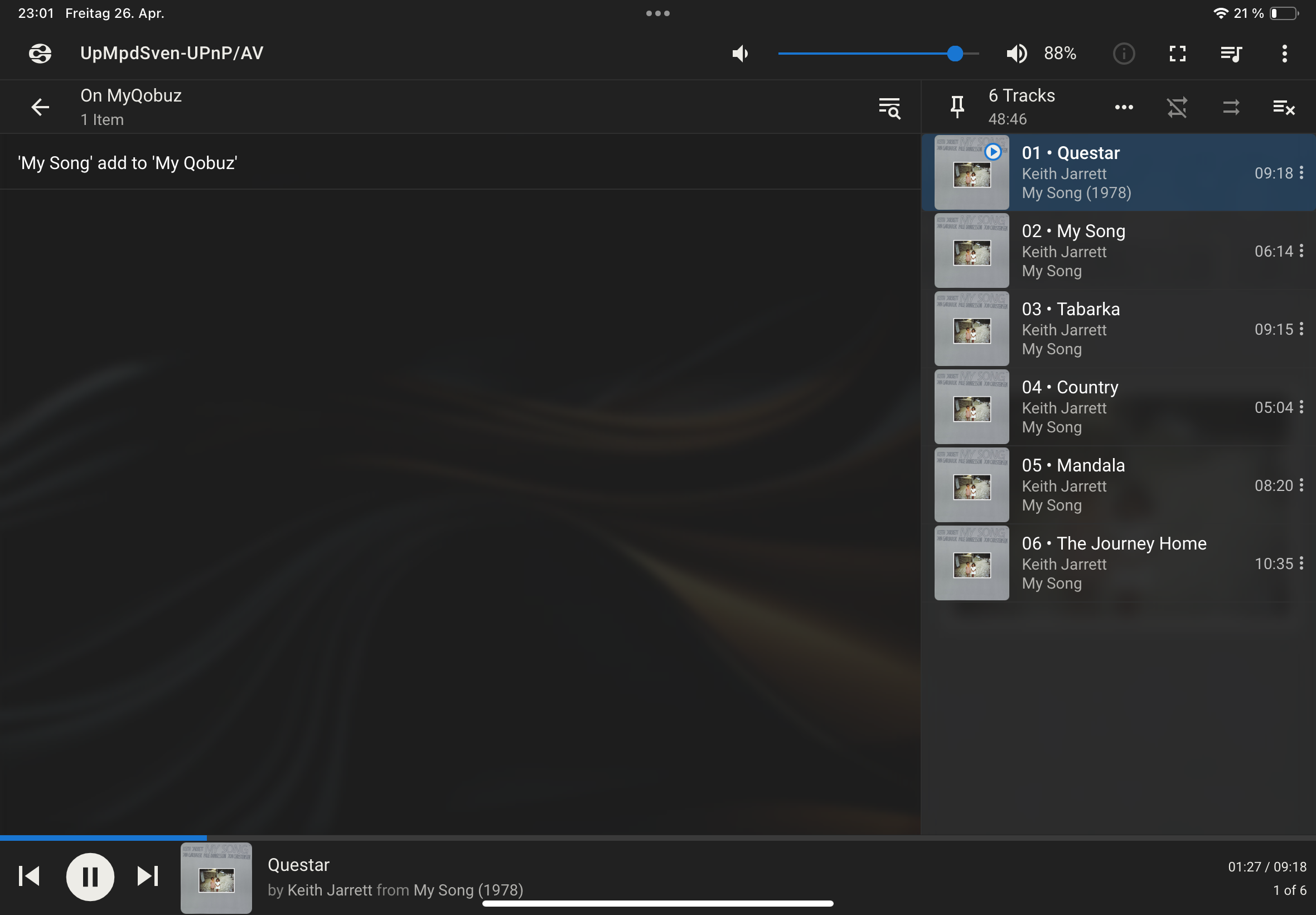Viewport: 1316px width, 915px height.
Task: Go back from On MyQobuz
Action: click(x=40, y=107)
